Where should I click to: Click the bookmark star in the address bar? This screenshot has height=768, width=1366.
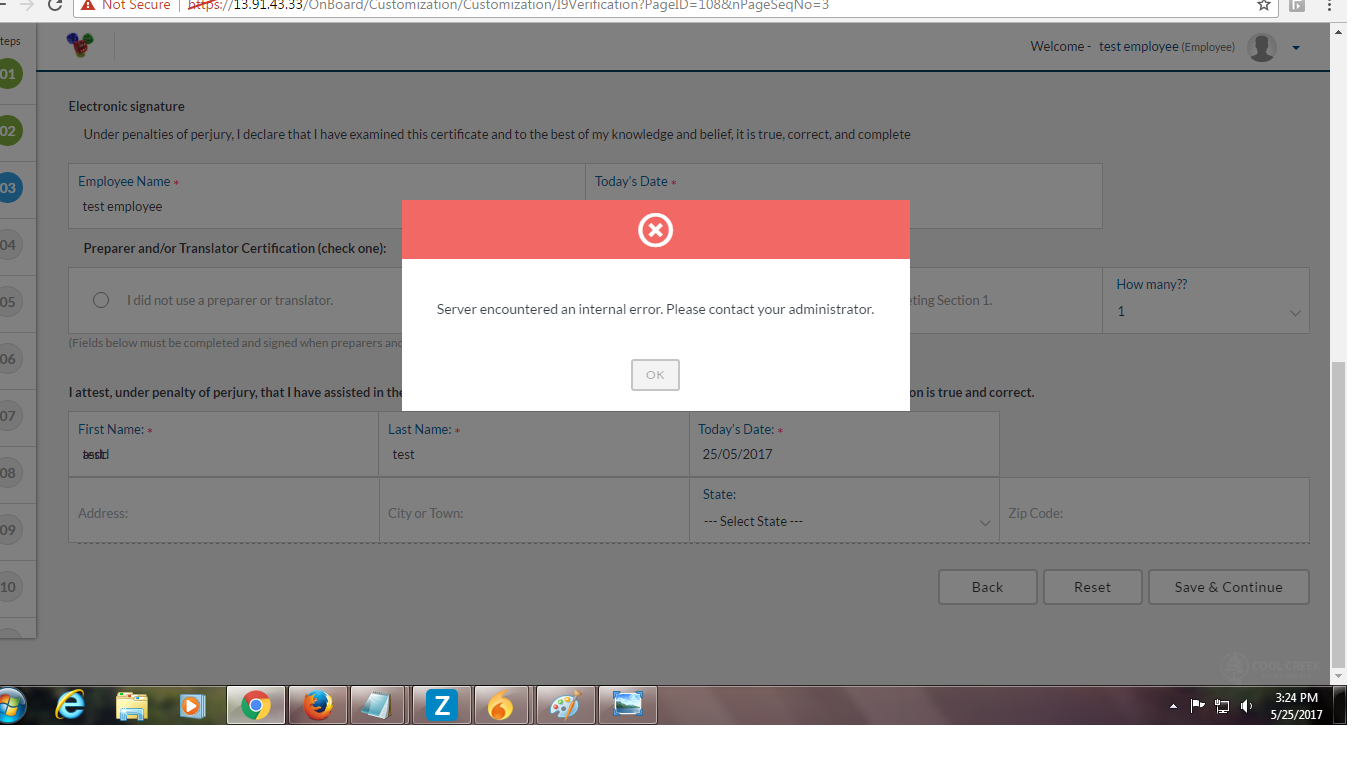1262,6
